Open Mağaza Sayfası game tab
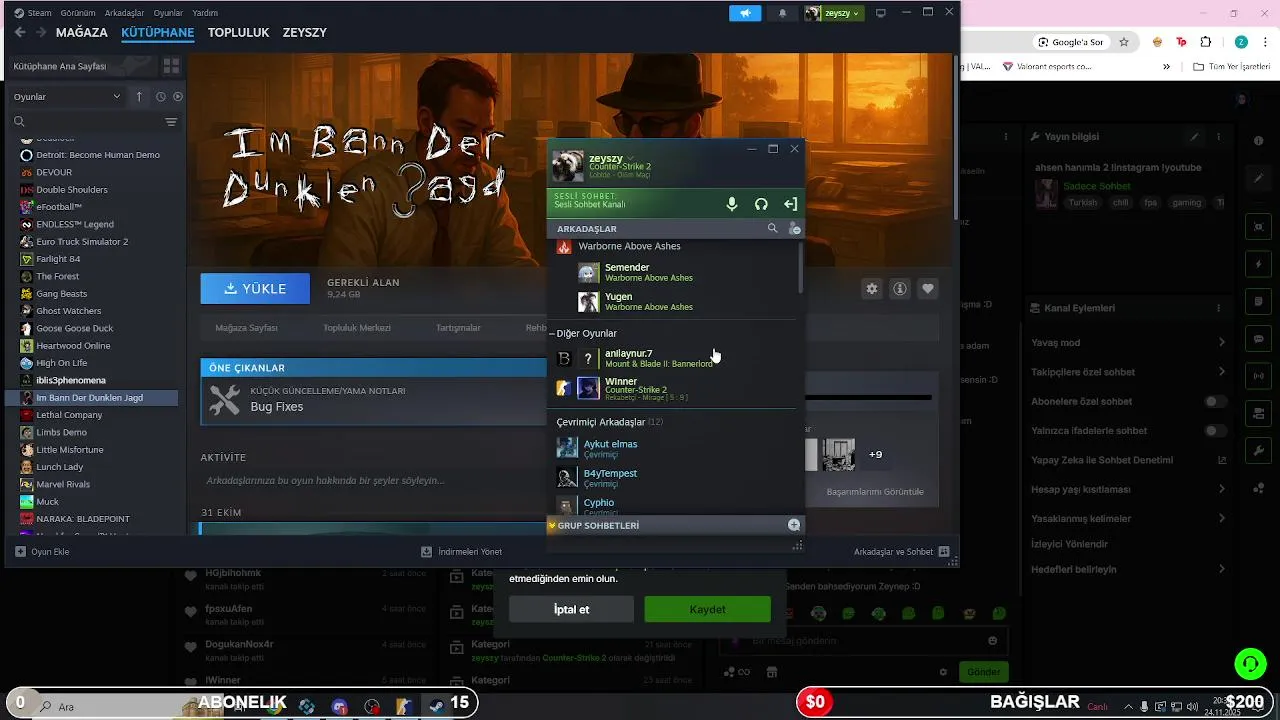The height and width of the screenshot is (720, 1280). coord(246,327)
